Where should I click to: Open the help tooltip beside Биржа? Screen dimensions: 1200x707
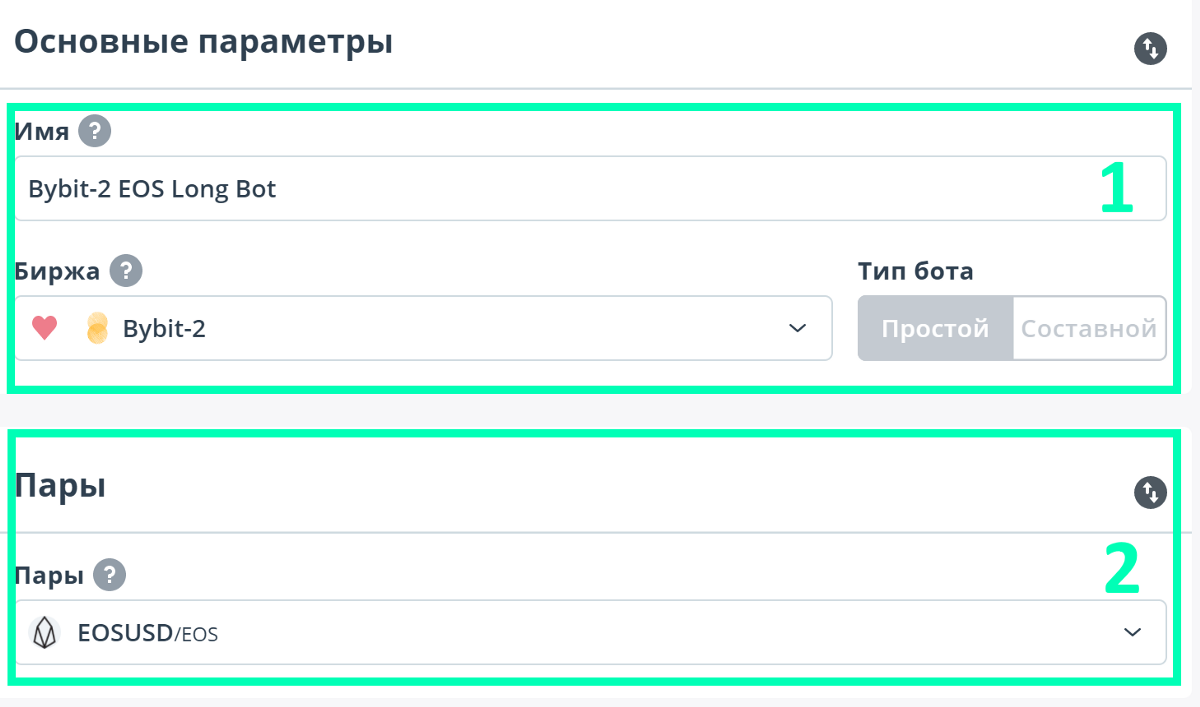(x=126, y=270)
